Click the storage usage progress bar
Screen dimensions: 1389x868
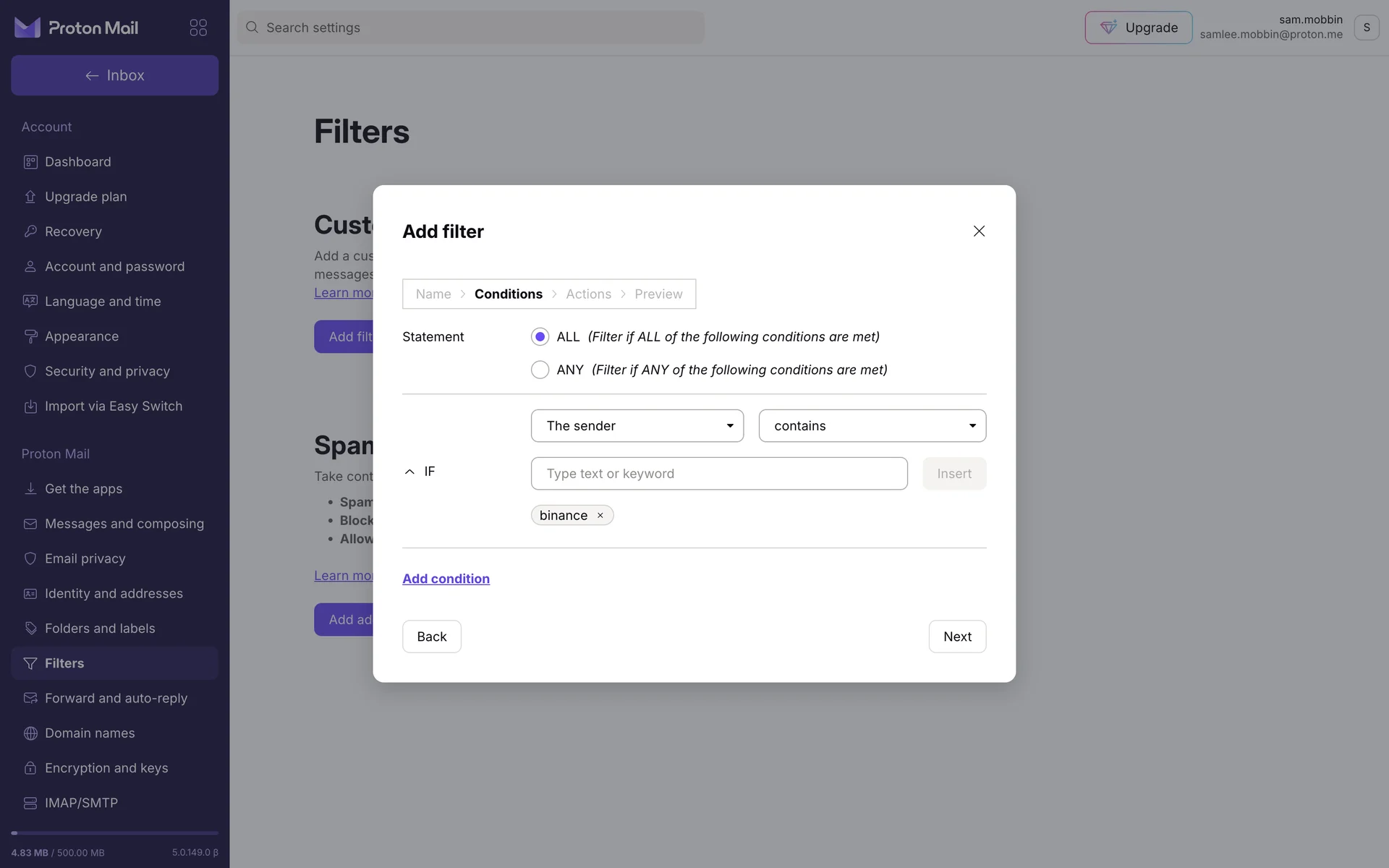[114, 833]
